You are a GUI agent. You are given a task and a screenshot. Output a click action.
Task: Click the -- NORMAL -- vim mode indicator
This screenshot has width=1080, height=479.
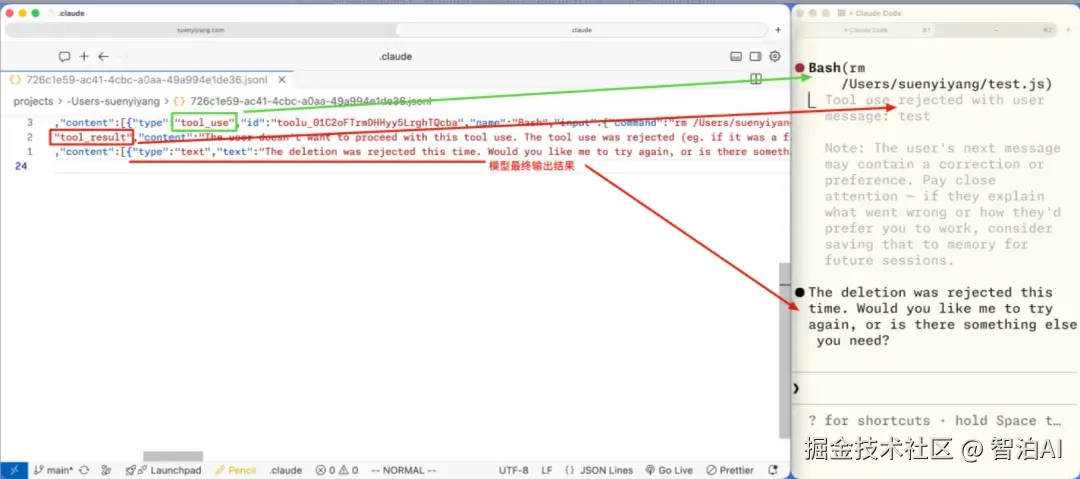404,470
